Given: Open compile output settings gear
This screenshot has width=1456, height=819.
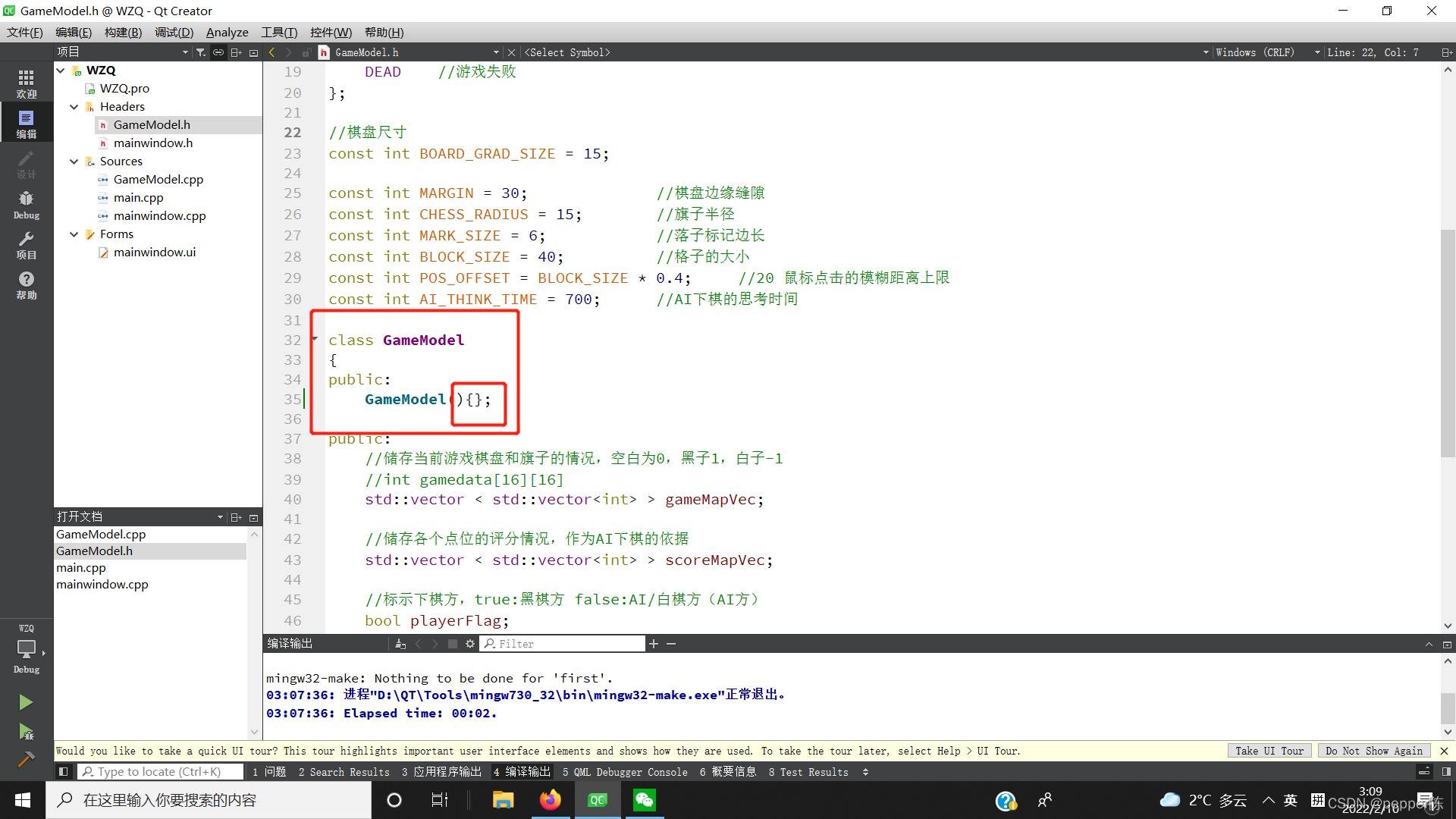Looking at the screenshot, I should (470, 644).
